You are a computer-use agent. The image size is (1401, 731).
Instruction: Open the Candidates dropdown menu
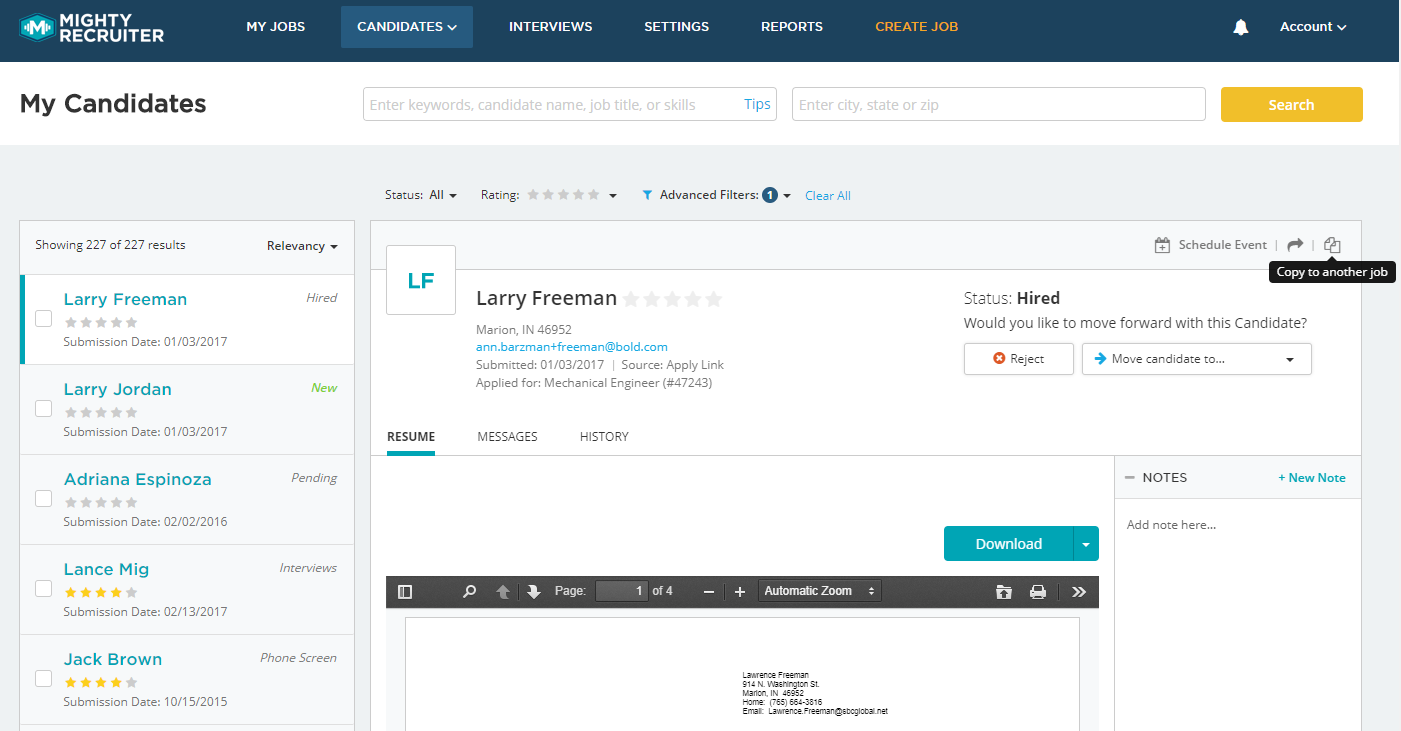click(x=407, y=27)
